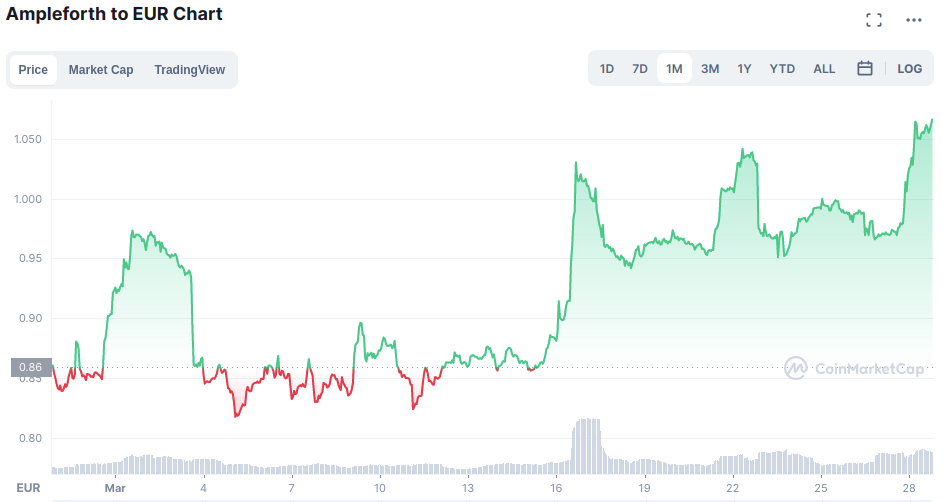943x502 pixels.
Task: Select the YTD time range
Action: click(782, 69)
